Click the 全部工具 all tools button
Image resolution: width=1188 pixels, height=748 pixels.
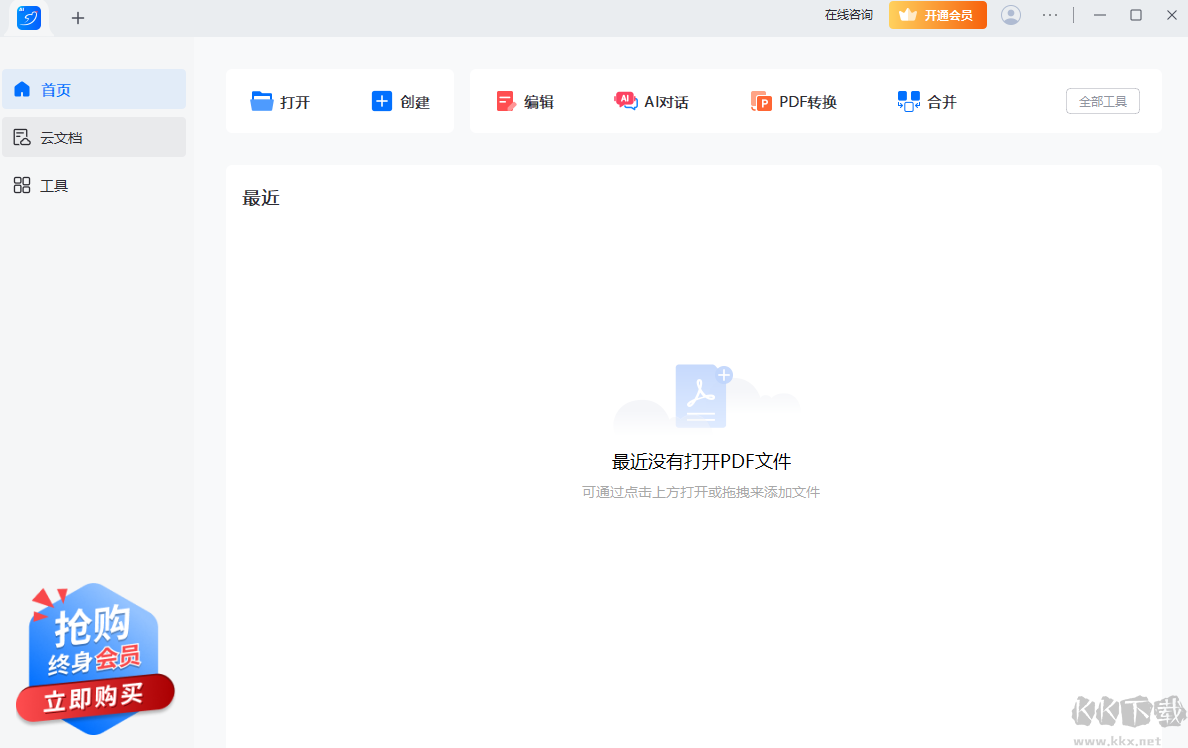click(1102, 101)
